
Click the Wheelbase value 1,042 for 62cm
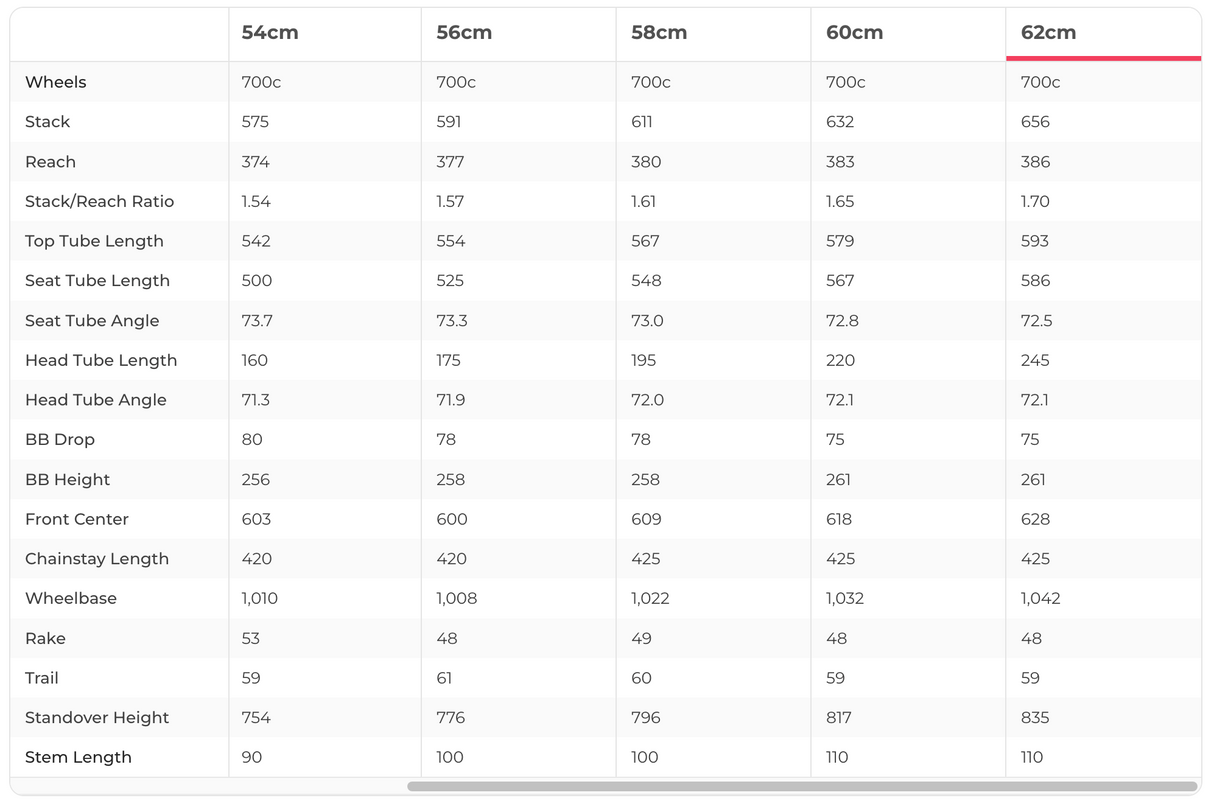[1040, 598]
